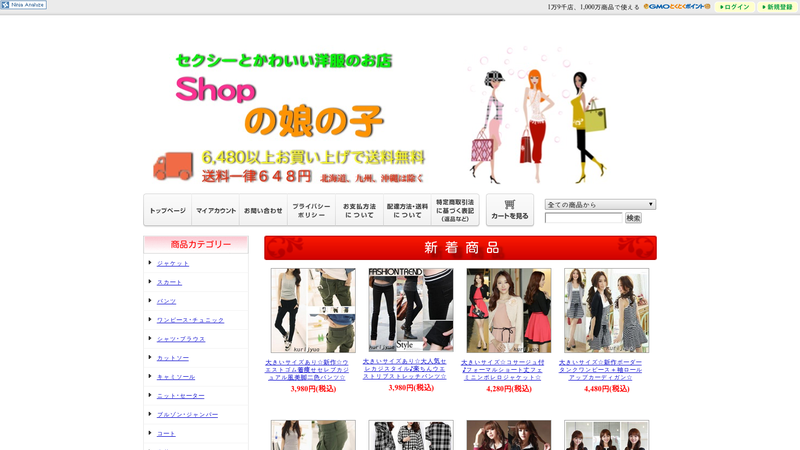Click the arrow bullet beside コート
800x450 pixels.
150,433
